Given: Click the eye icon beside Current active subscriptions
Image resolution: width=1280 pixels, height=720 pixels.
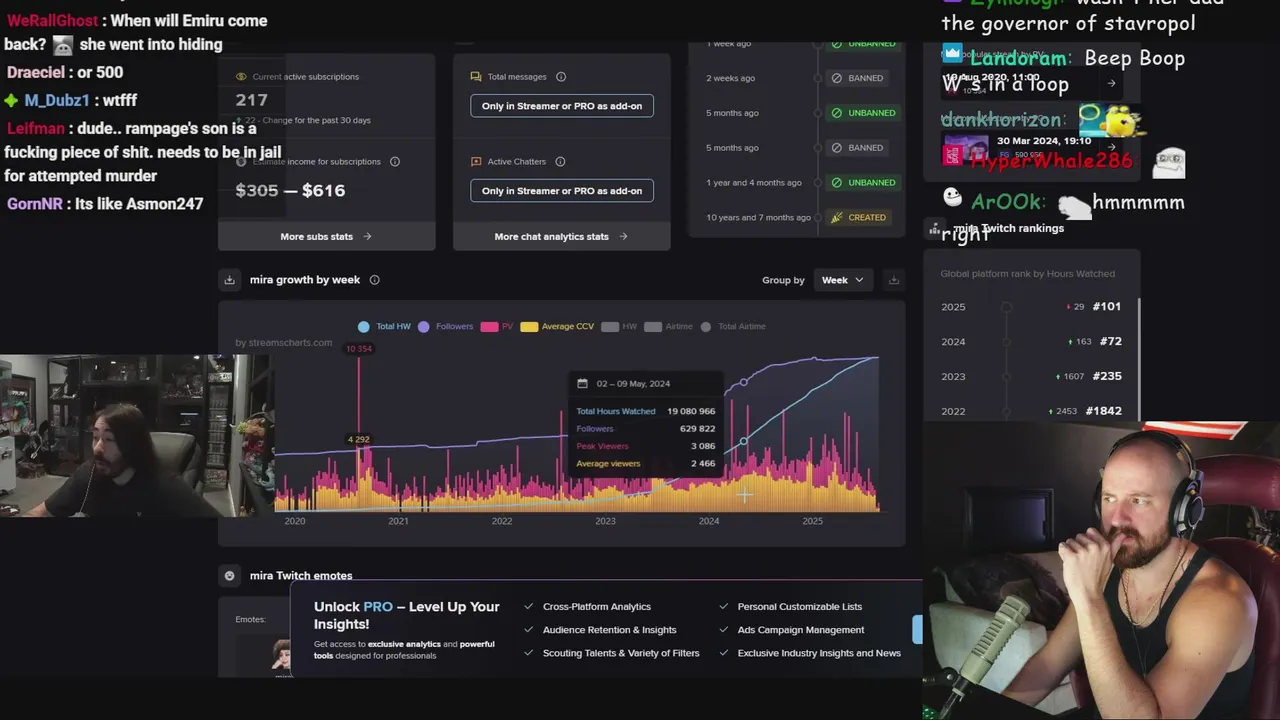Looking at the screenshot, I should (x=241, y=77).
